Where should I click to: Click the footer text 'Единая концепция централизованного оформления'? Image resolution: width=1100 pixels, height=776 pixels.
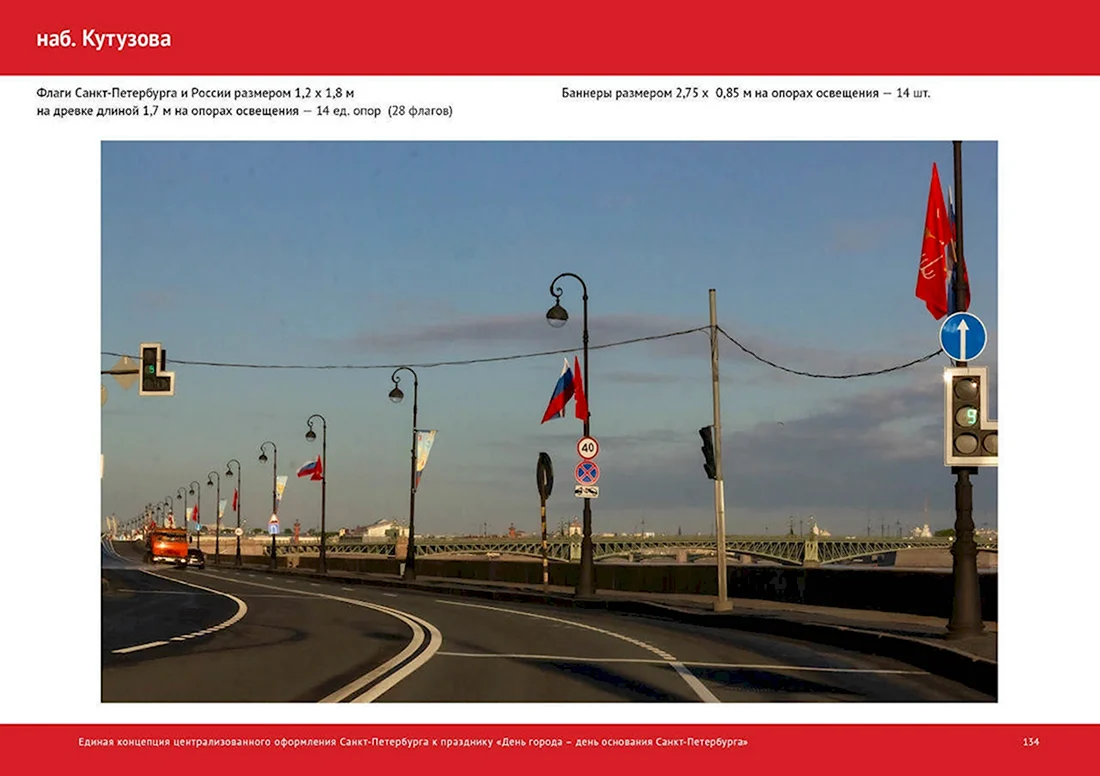(x=207, y=742)
